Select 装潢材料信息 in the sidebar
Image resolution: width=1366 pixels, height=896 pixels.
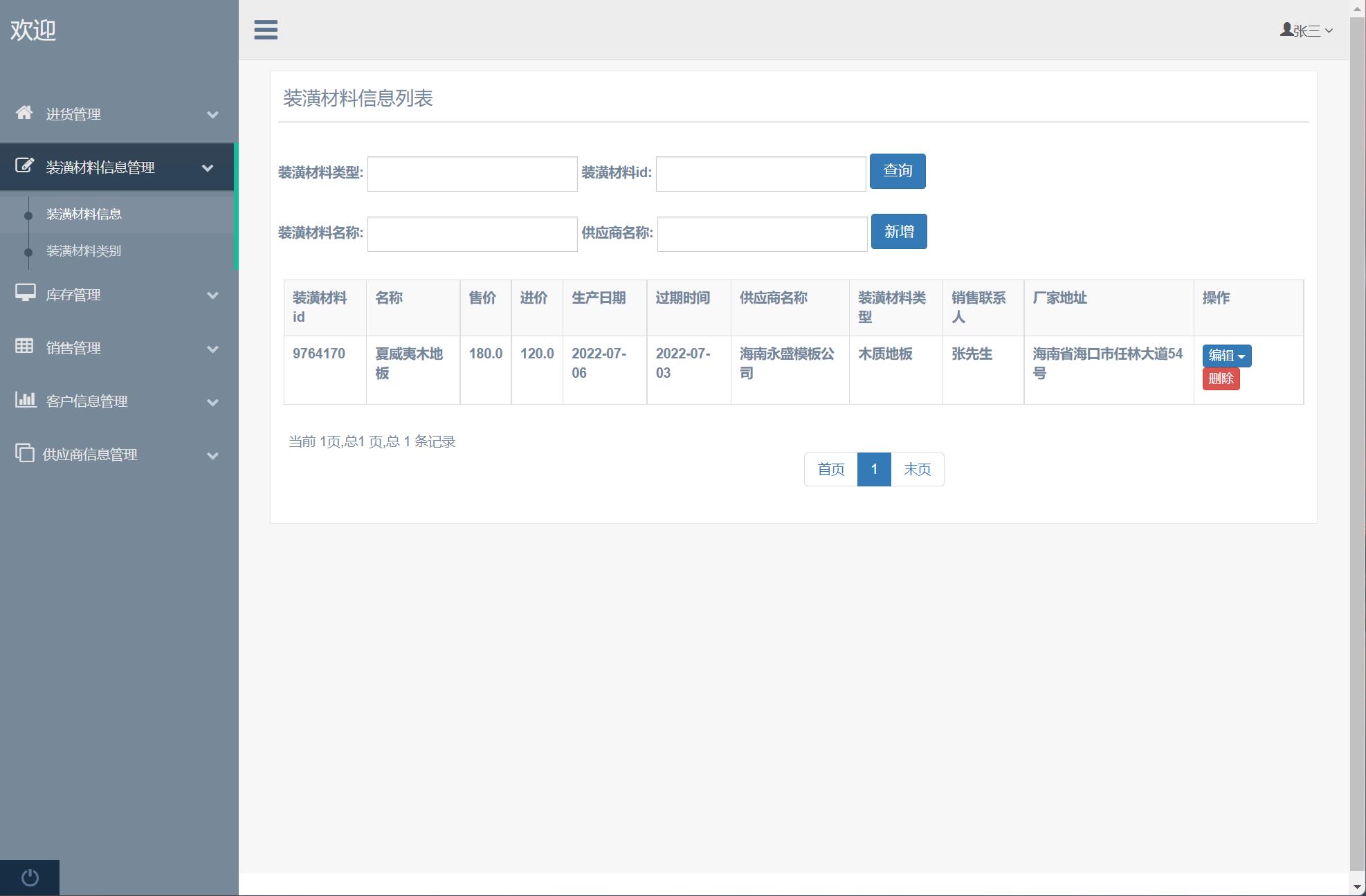(84, 214)
